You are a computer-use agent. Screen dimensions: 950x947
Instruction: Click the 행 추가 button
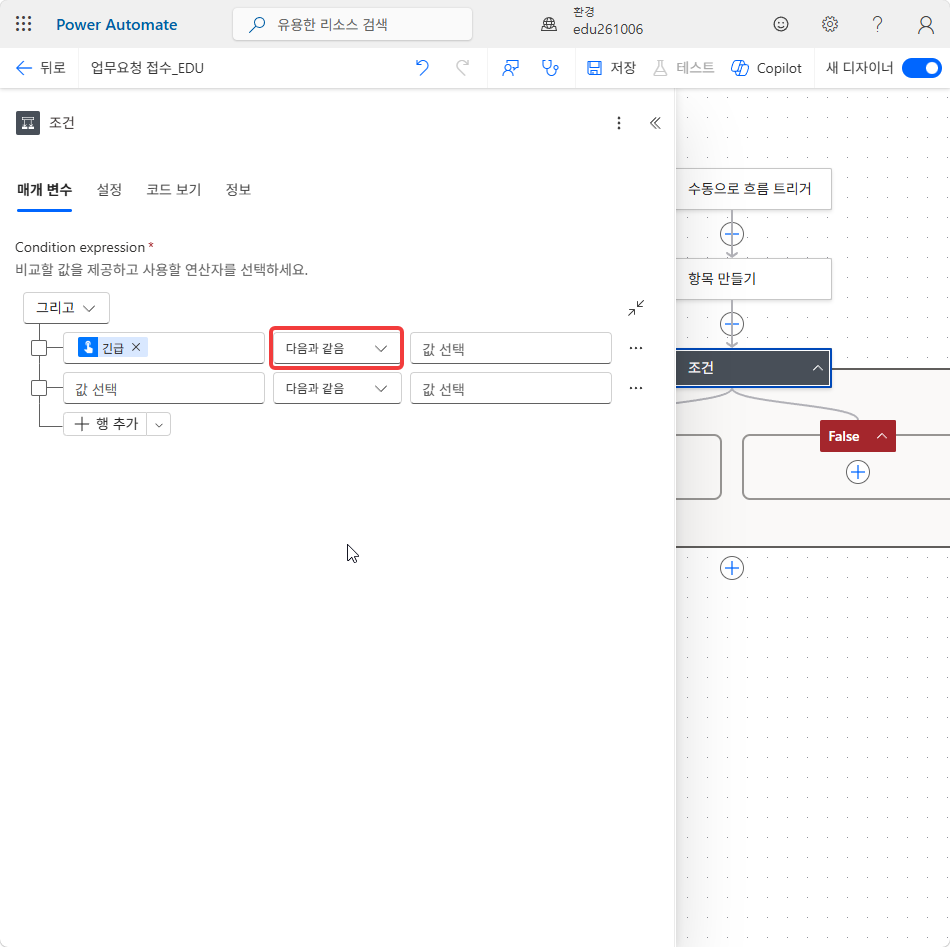click(x=105, y=424)
